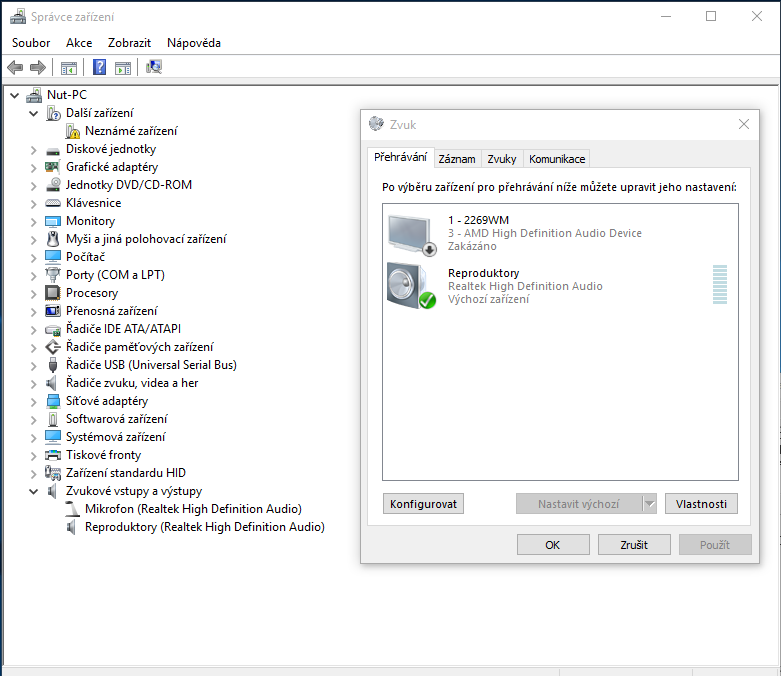Viewport: 784px width, 676px height.
Task: Click the mouse icon for Myši a jiná polohovací zařízení
Action: (x=53, y=238)
